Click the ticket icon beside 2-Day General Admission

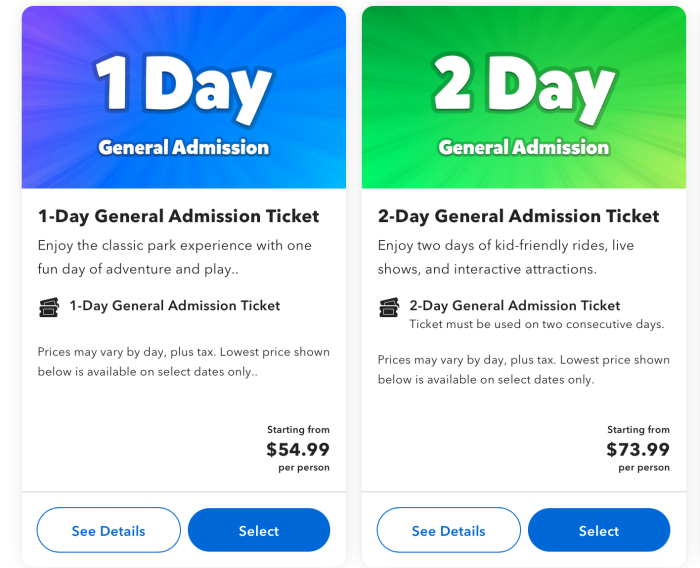pyautogui.click(x=389, y=307)
